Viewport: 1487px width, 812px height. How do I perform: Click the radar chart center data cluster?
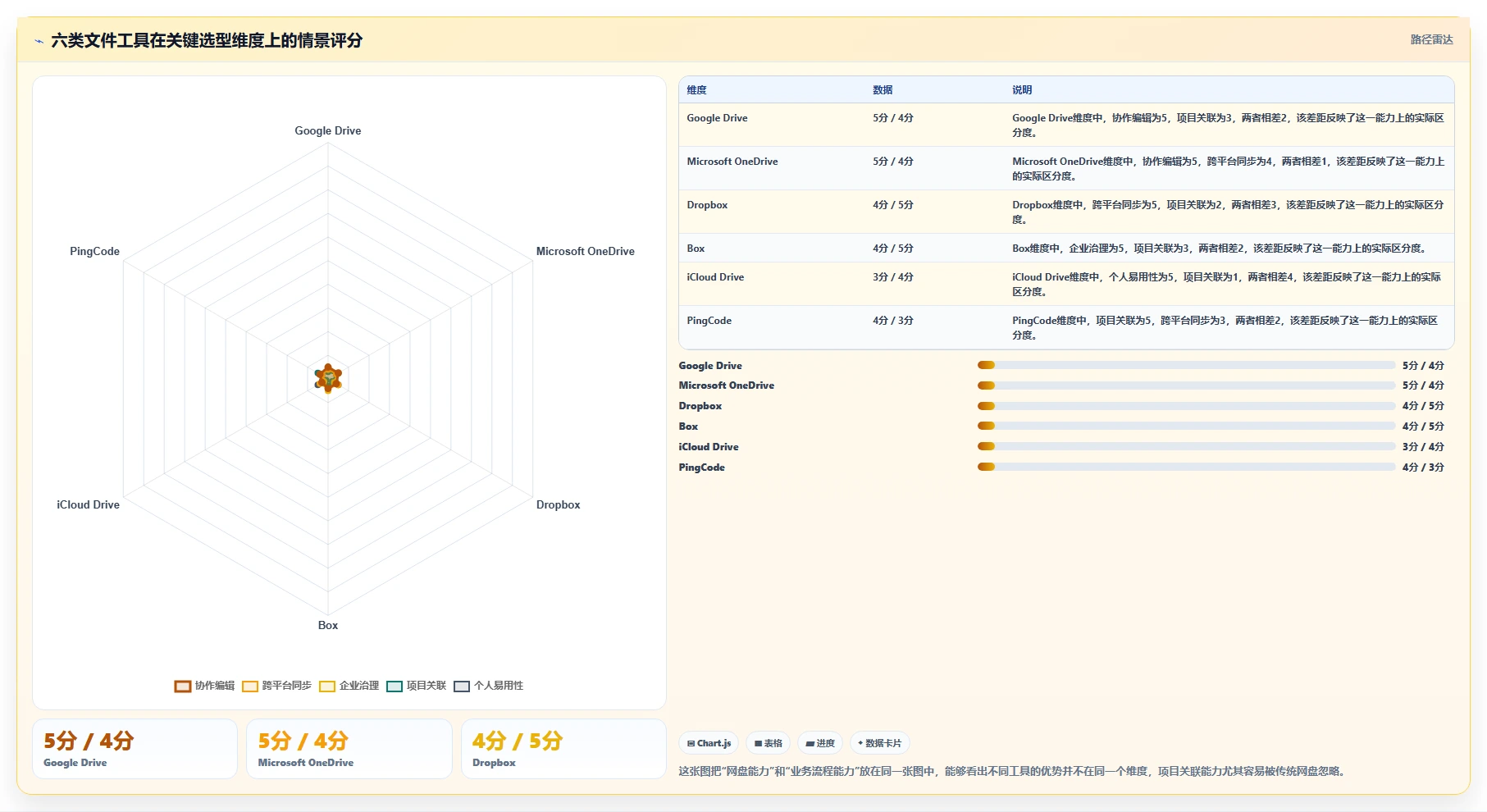tap(328, 378)
